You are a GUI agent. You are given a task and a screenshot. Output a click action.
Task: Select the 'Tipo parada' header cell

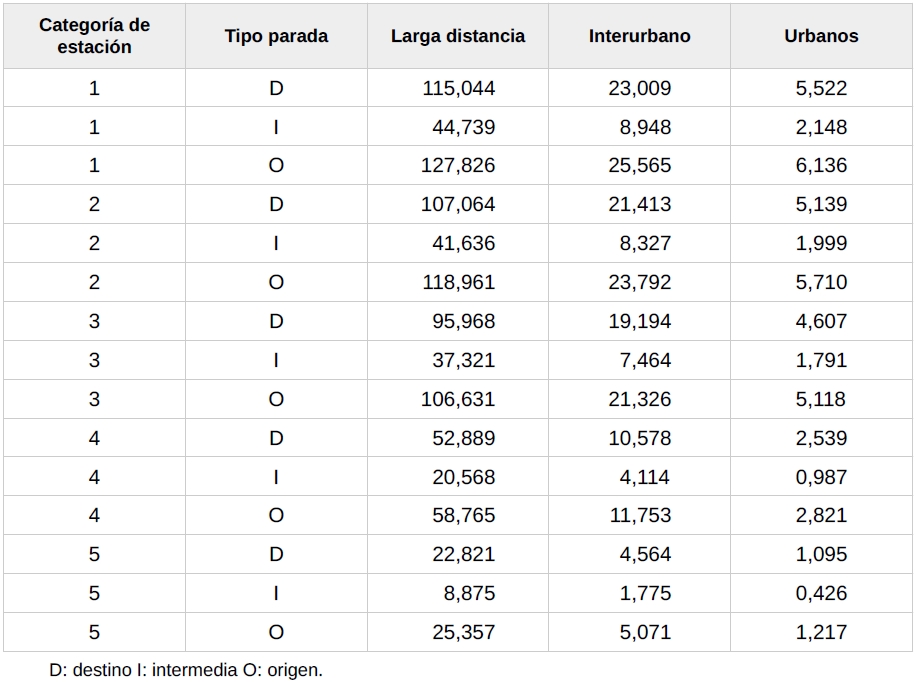[276, 36]
